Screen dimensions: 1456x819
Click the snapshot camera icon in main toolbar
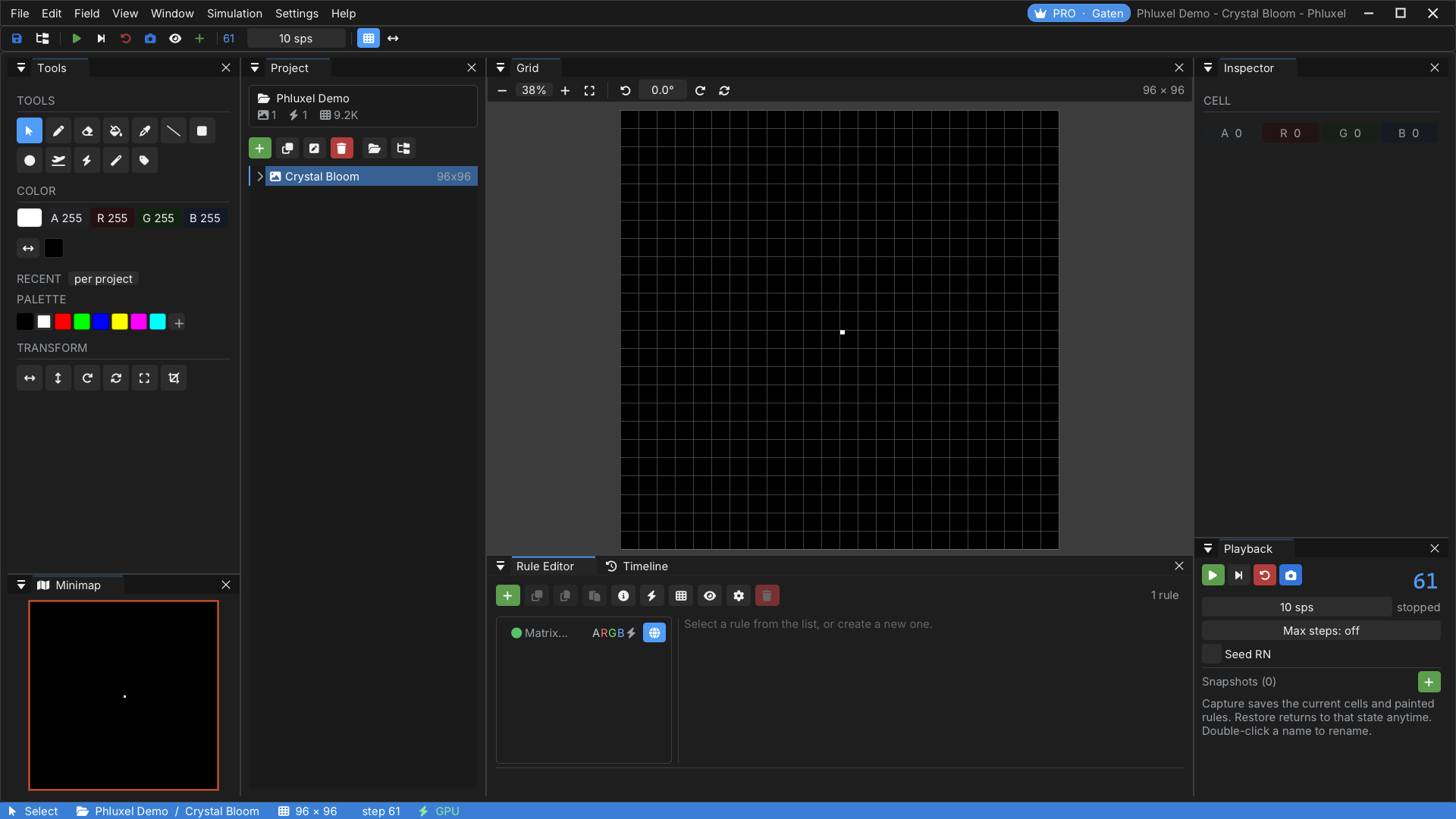click(150, 39)
